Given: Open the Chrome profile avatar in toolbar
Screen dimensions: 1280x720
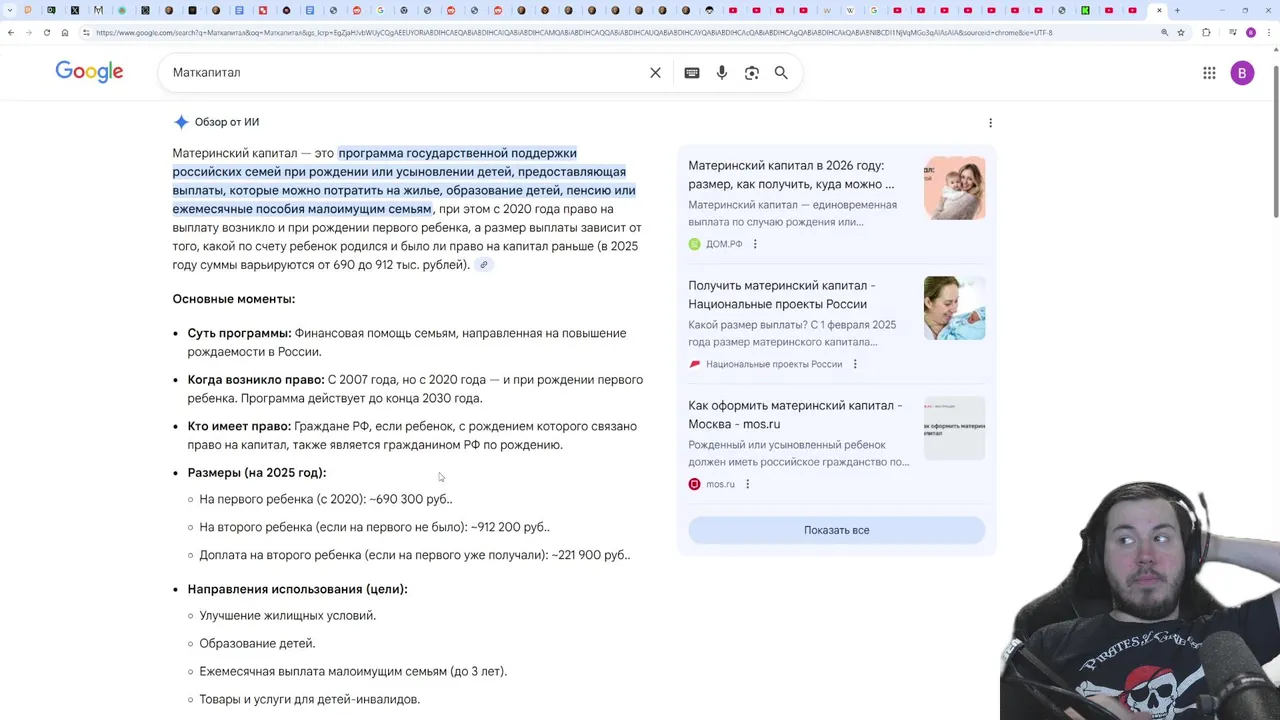Looking at the screenshot, I should pyautogui.click(x=1251, y=32).
